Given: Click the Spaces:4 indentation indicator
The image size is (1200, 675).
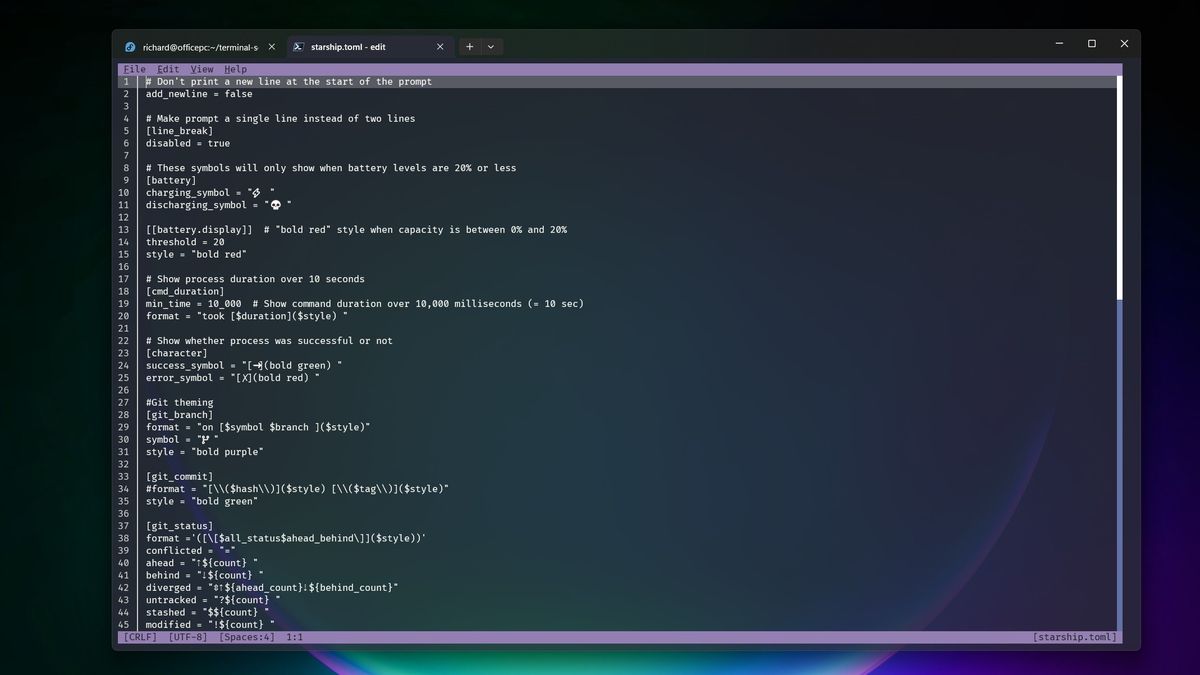Looking at the screenshot, I should [x=247, y=636].
